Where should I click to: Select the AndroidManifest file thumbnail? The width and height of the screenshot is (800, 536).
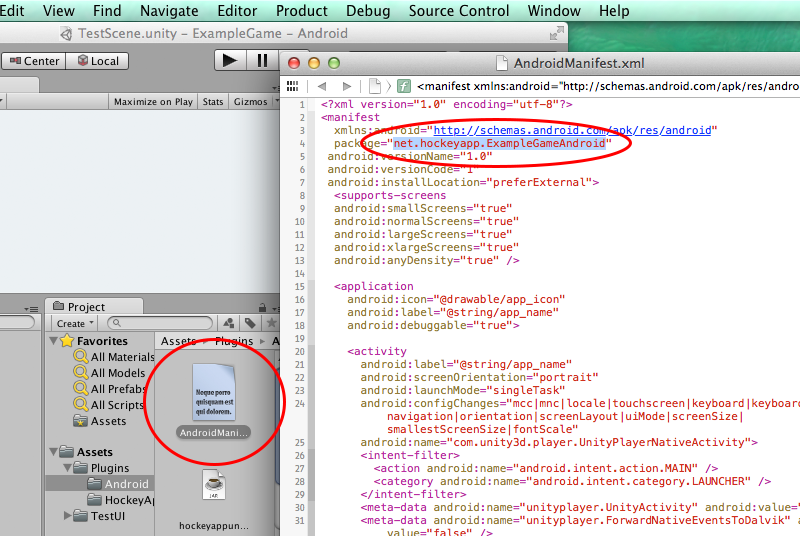(214, 393)
